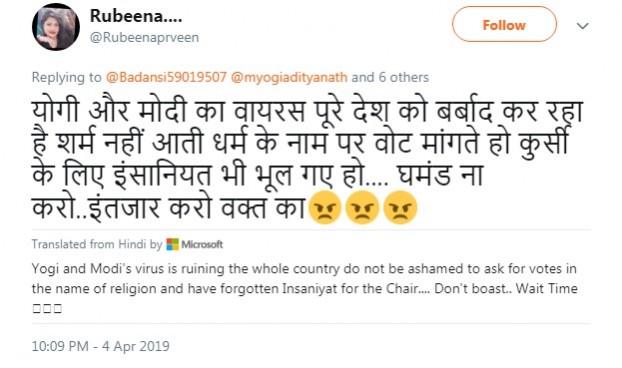Click the Microsoft wordmark text

coord(202,244)
